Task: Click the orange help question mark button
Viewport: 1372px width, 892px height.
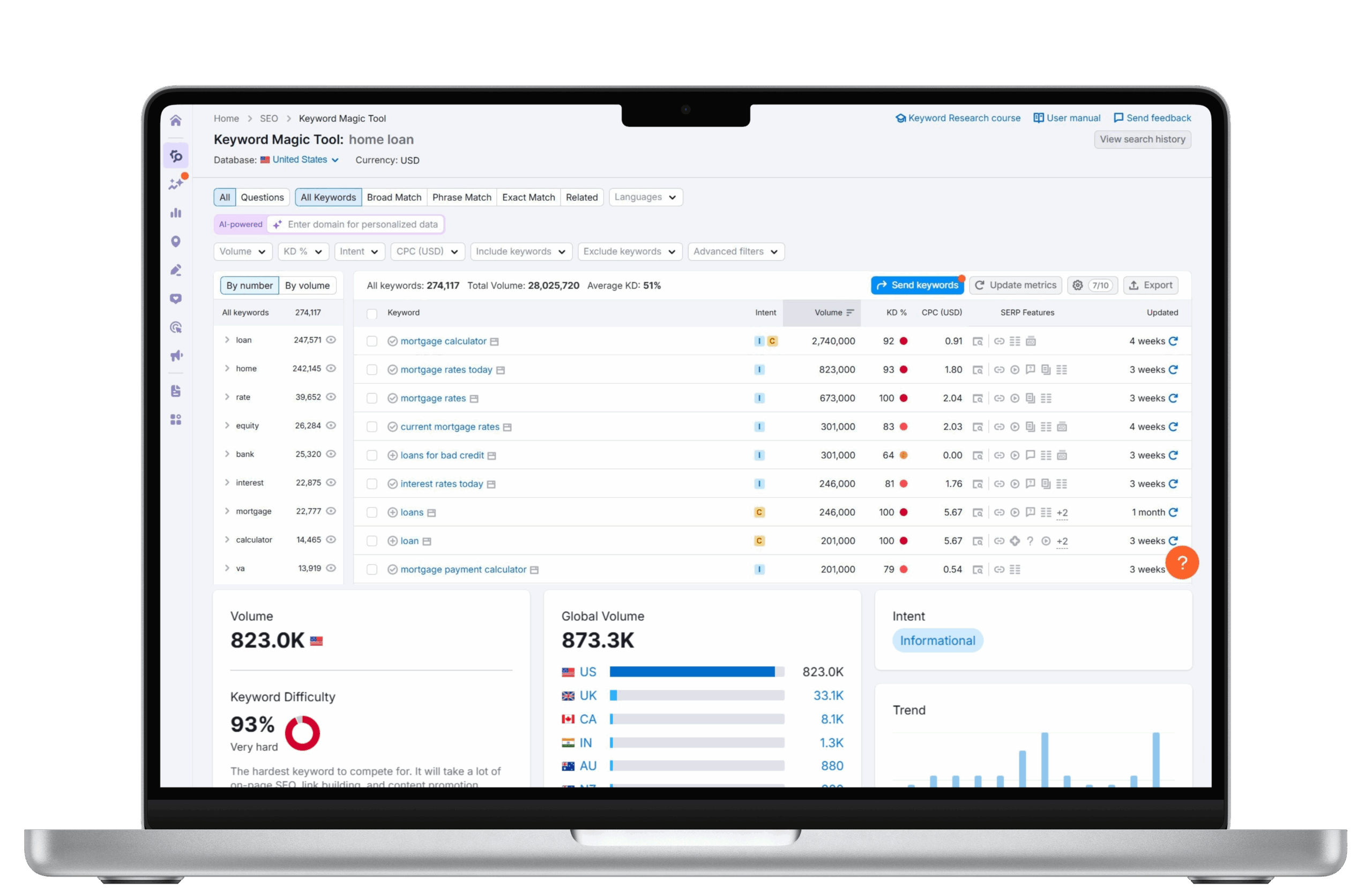Action: coord(1181,562)
